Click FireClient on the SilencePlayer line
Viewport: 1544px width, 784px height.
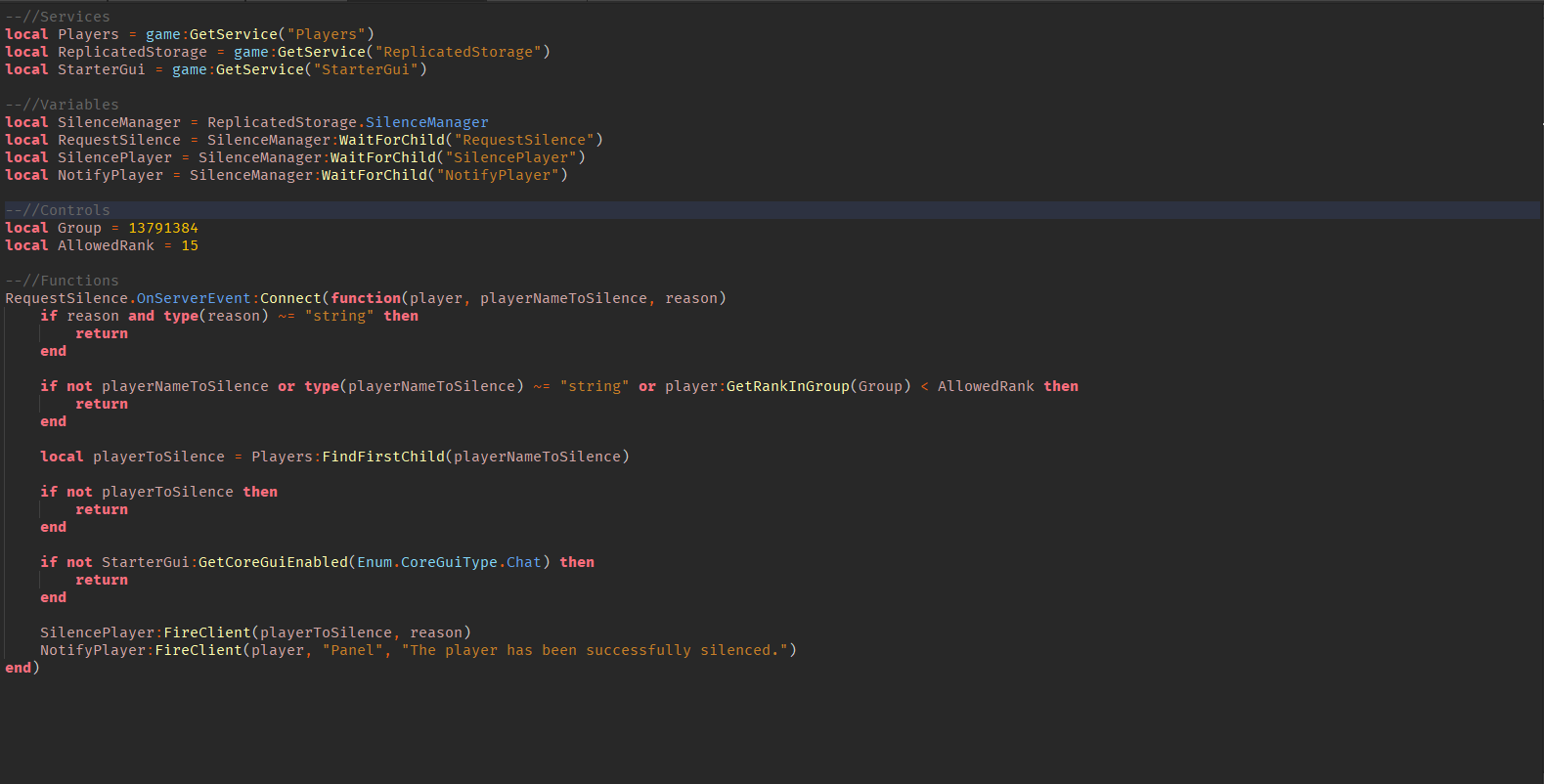(207, 632)
